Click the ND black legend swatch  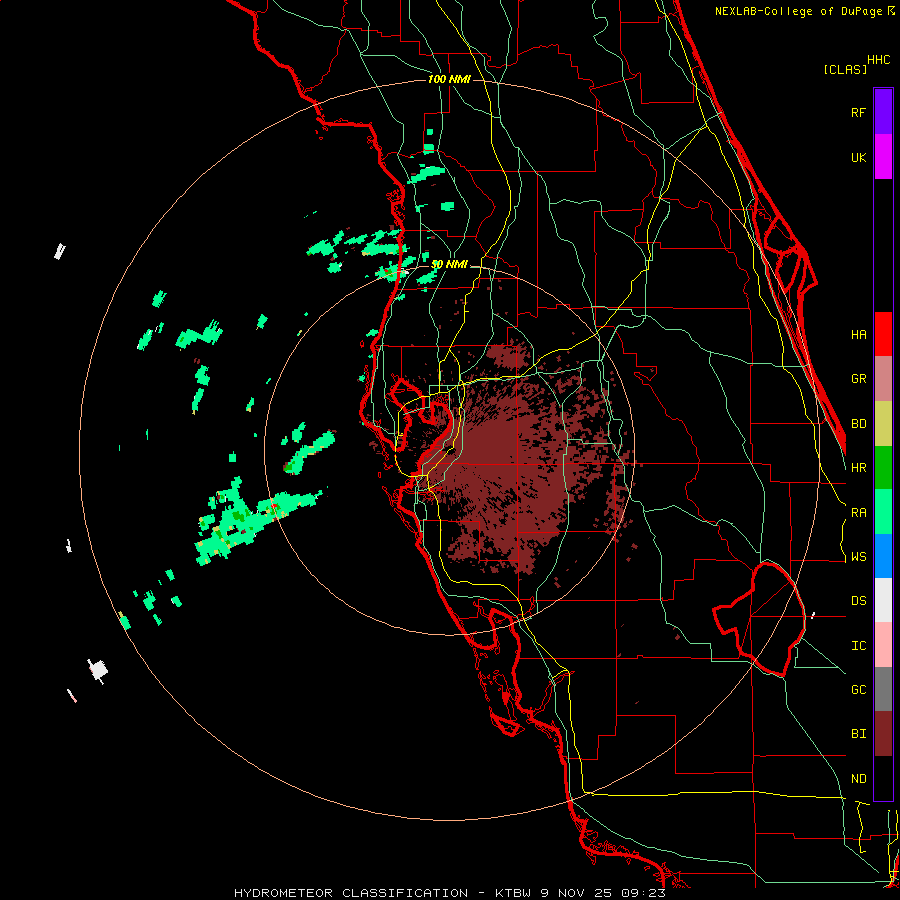(x=883, y=778)
